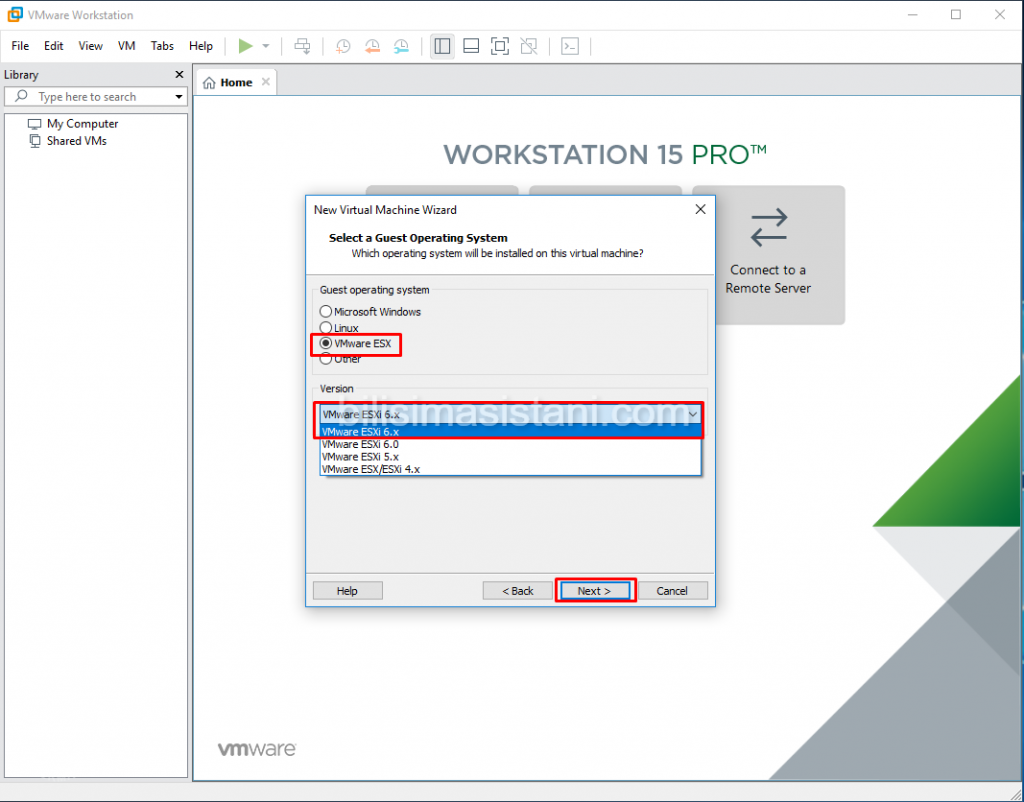Select Shared VMs in Library tree
The width and height of the screenshot is (1024, 802).
pyautogui.click(x=76, y=140)
